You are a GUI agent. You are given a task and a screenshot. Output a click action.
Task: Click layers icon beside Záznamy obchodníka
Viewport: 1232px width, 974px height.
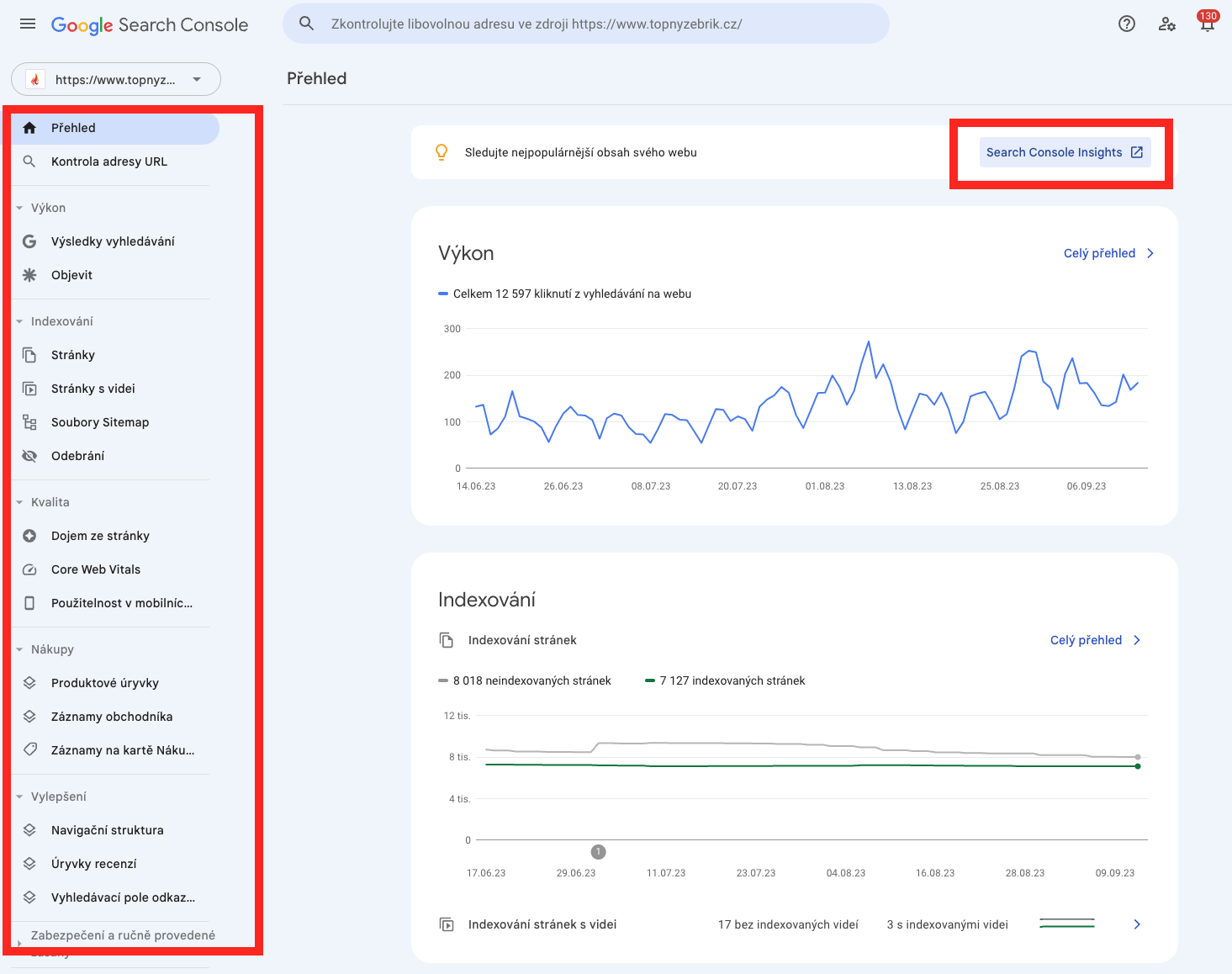29,717
